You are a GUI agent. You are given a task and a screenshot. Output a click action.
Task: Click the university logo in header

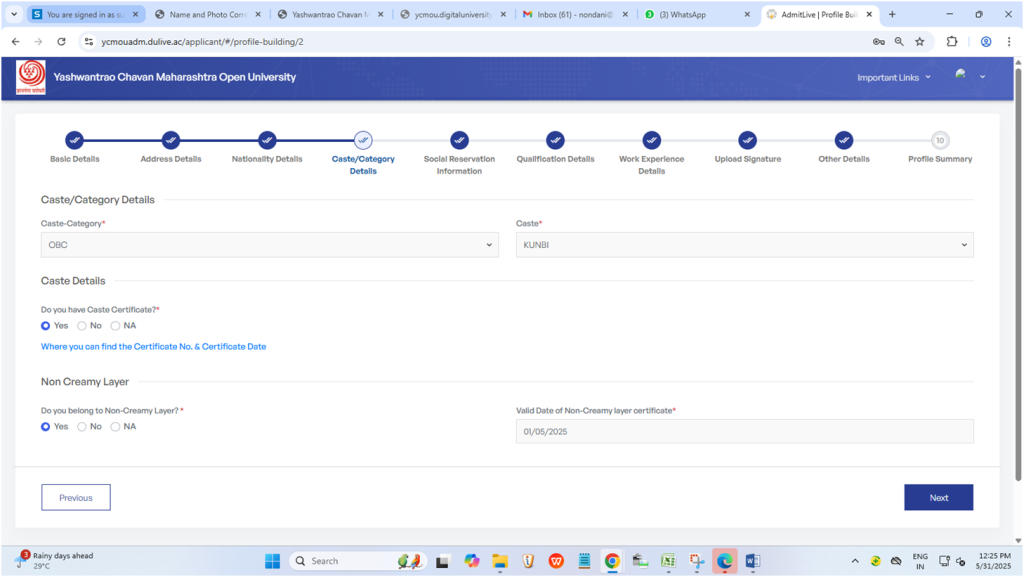31,77
